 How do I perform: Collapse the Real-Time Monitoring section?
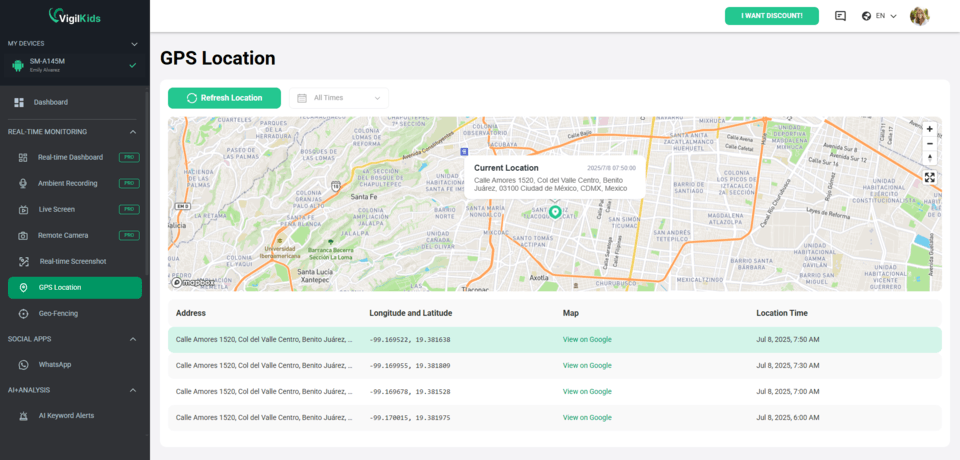pyautogui.click(x=133, y=132)
